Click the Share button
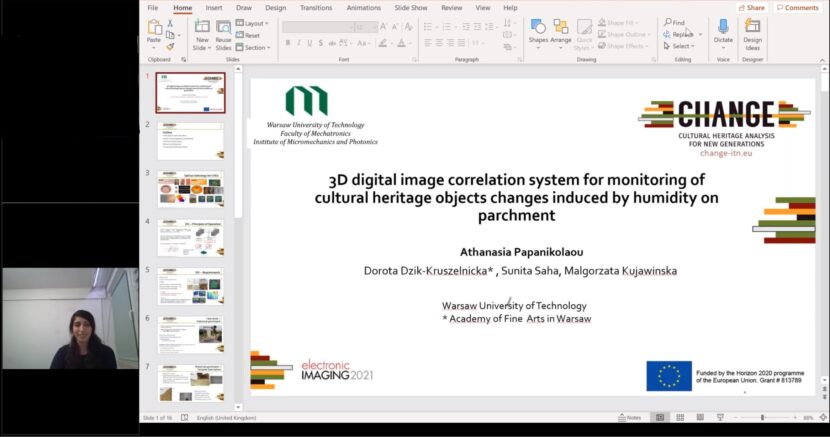 point(751,8)
